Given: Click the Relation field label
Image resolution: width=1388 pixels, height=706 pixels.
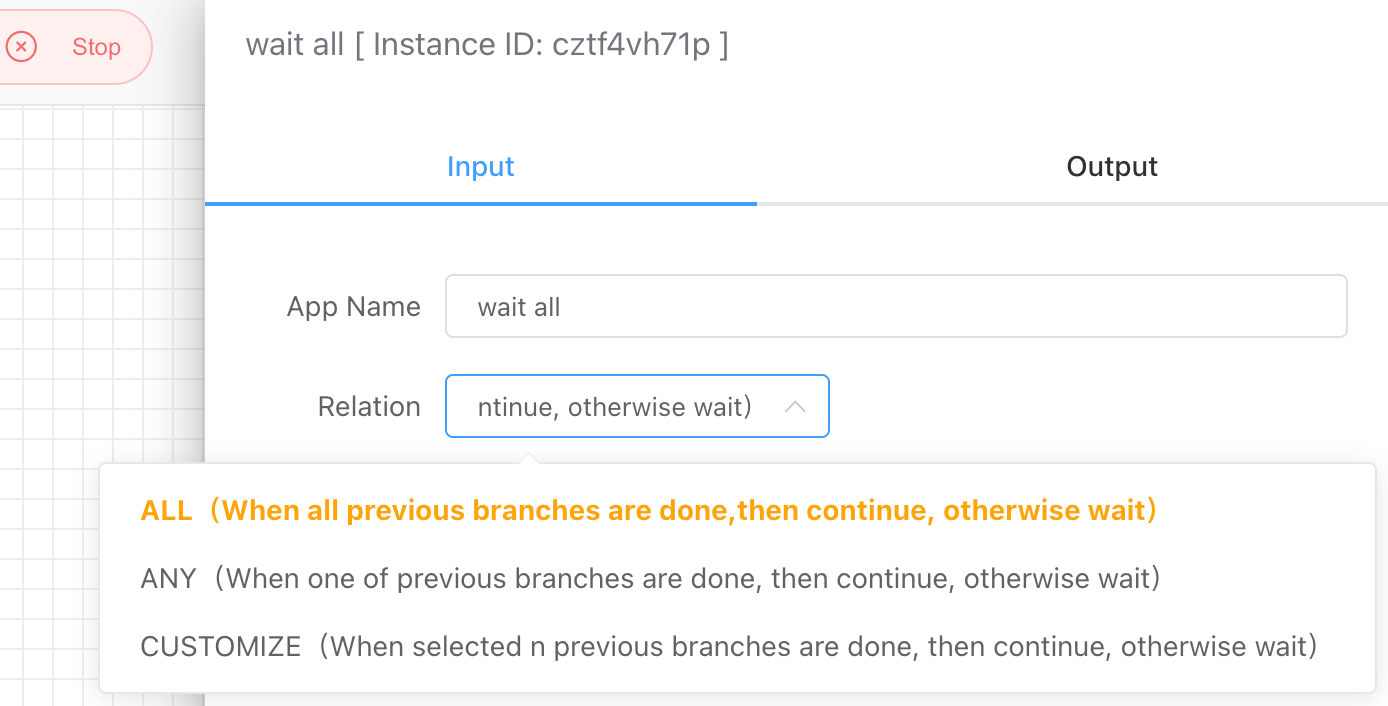Looking at the screenshot, I should [368, 407].
